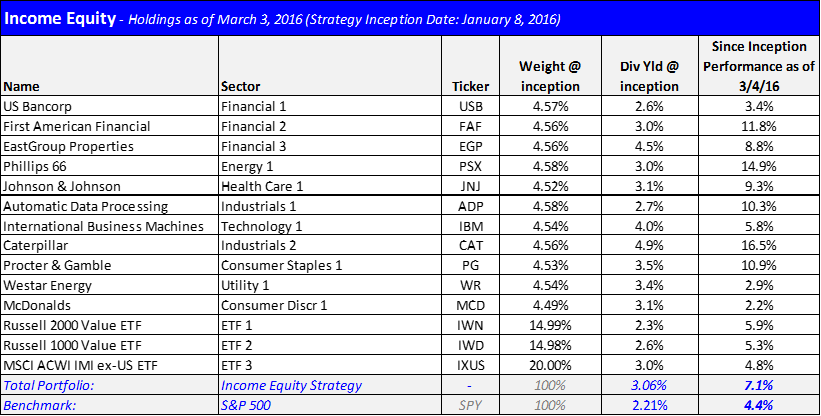This screenshot has width=821, height=416.
Task: Click the IXUS ticker cell
Action: pyautogui.click(x=471, y=365)
